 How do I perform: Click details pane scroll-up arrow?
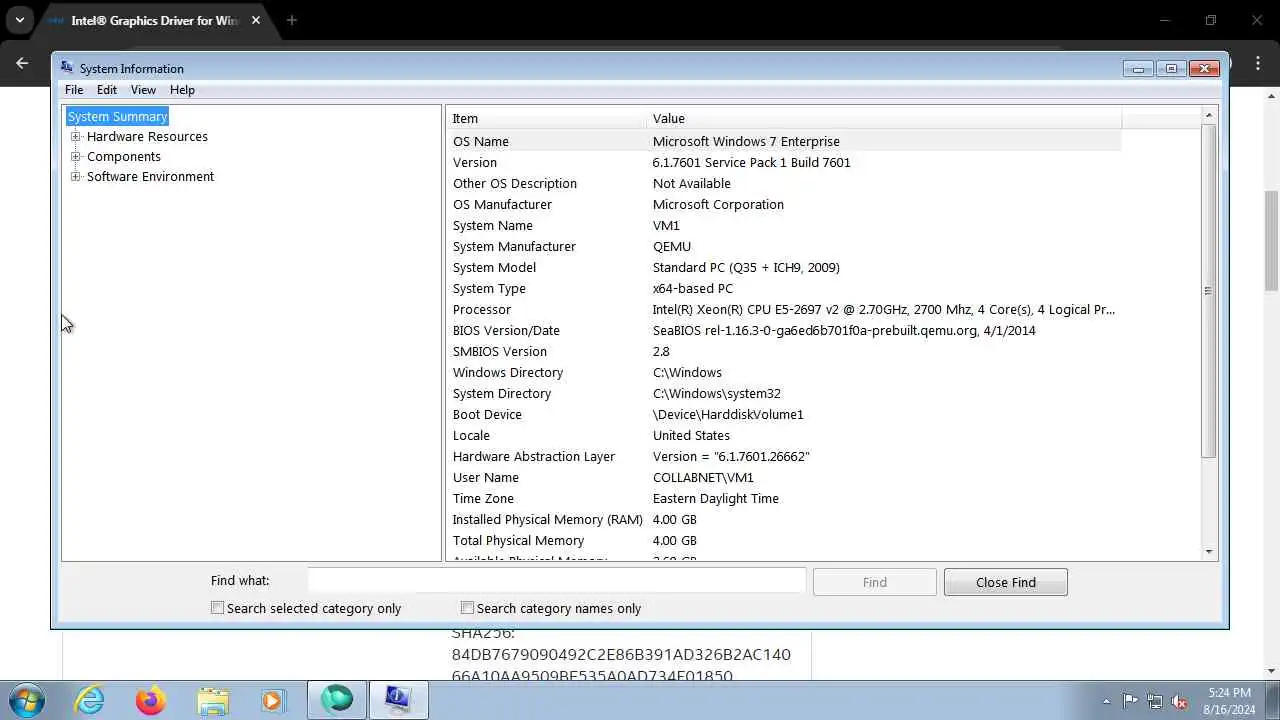pos(1208,114)
